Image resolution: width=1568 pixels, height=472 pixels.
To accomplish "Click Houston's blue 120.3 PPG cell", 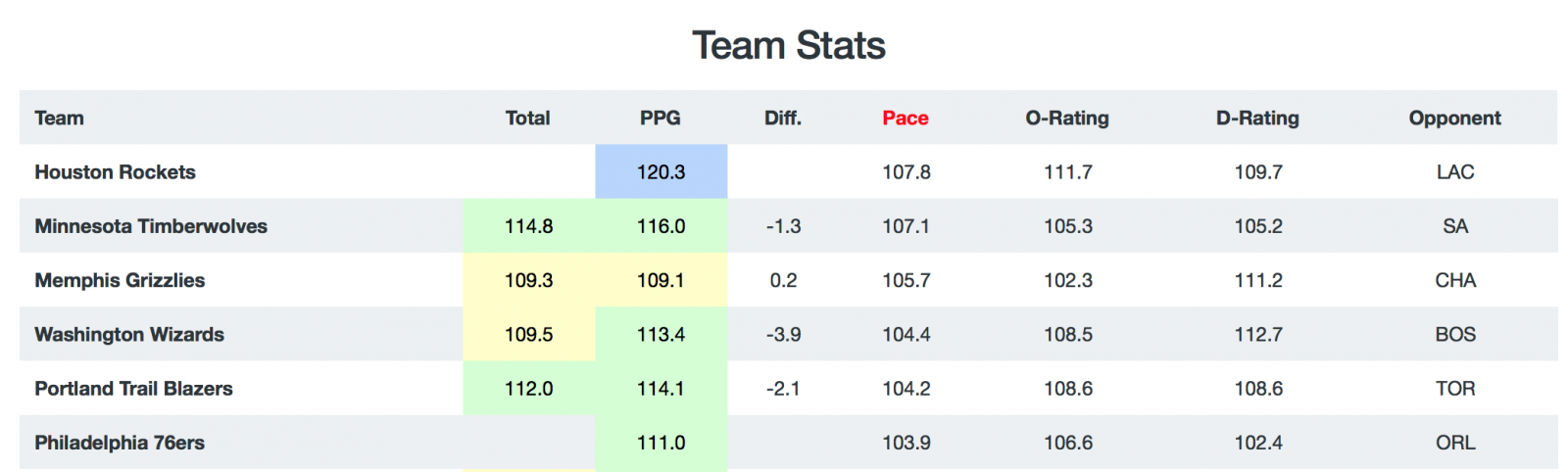I will [x=661, y=172].
